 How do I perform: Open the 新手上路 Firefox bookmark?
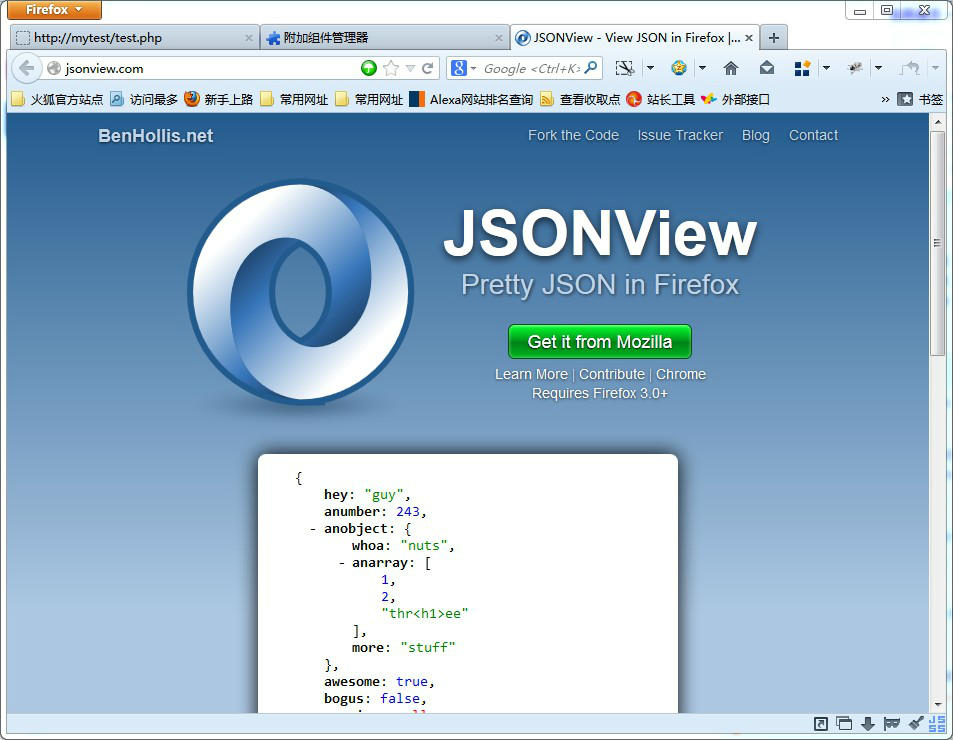pyautogui.click(x=219, y=99)
